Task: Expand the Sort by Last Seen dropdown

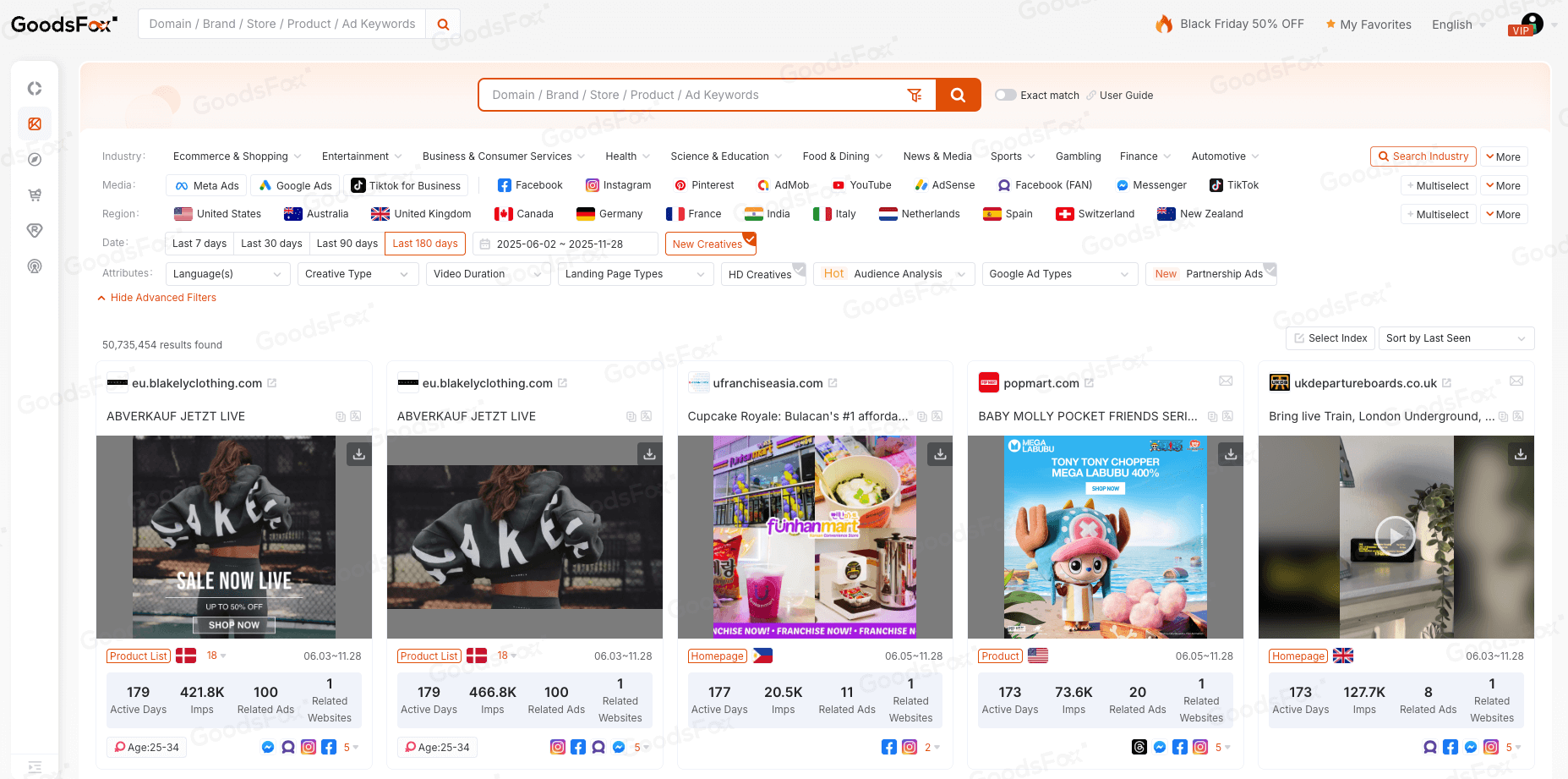Action: (1456, 337)
